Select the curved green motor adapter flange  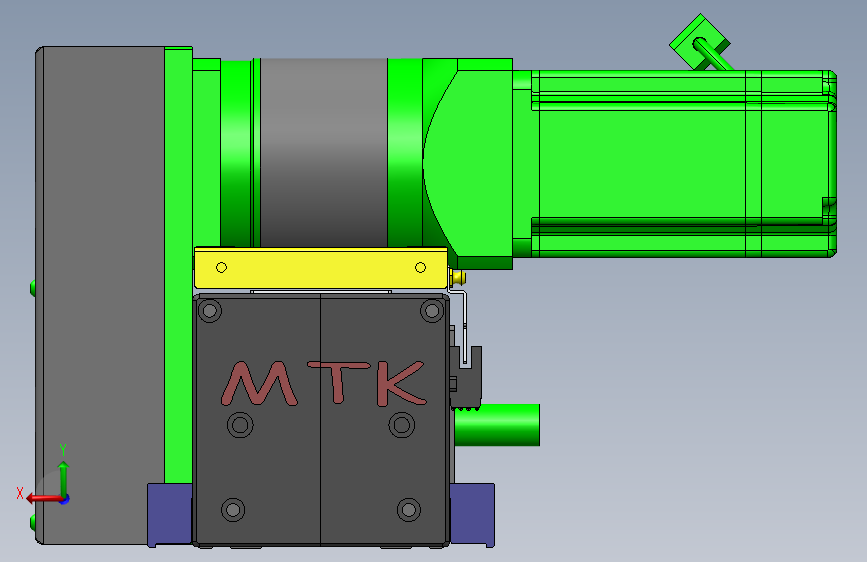click(467, 164)
